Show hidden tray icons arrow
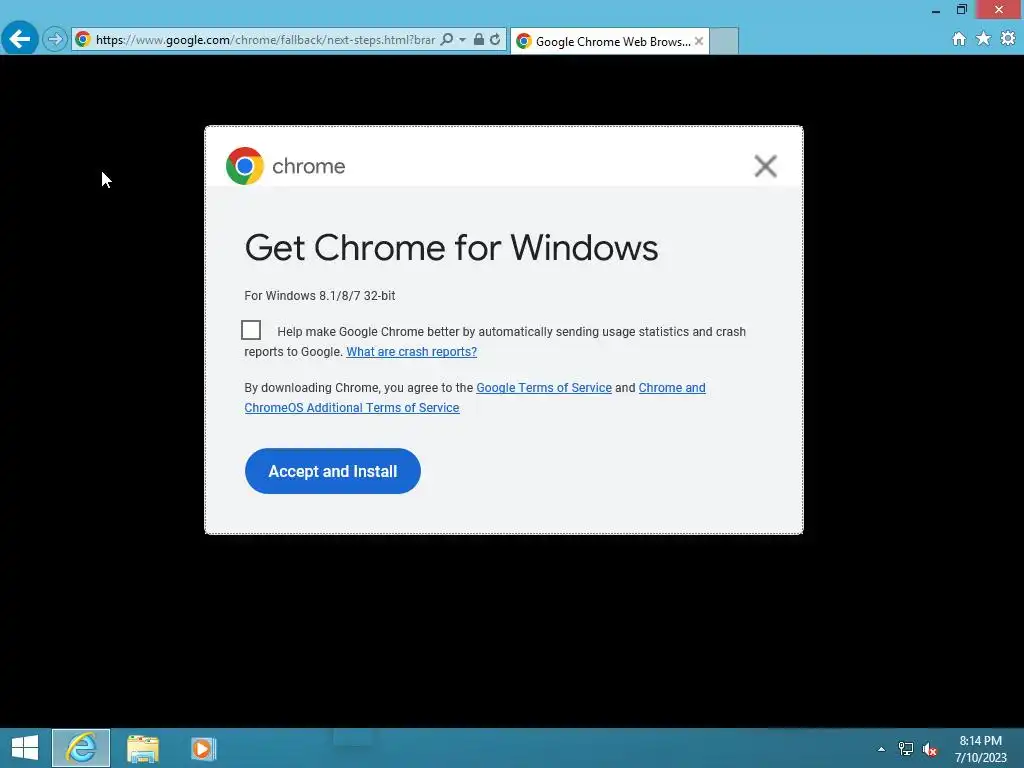This screenshot has height=768, width=1024. click(x=881, y=749)
